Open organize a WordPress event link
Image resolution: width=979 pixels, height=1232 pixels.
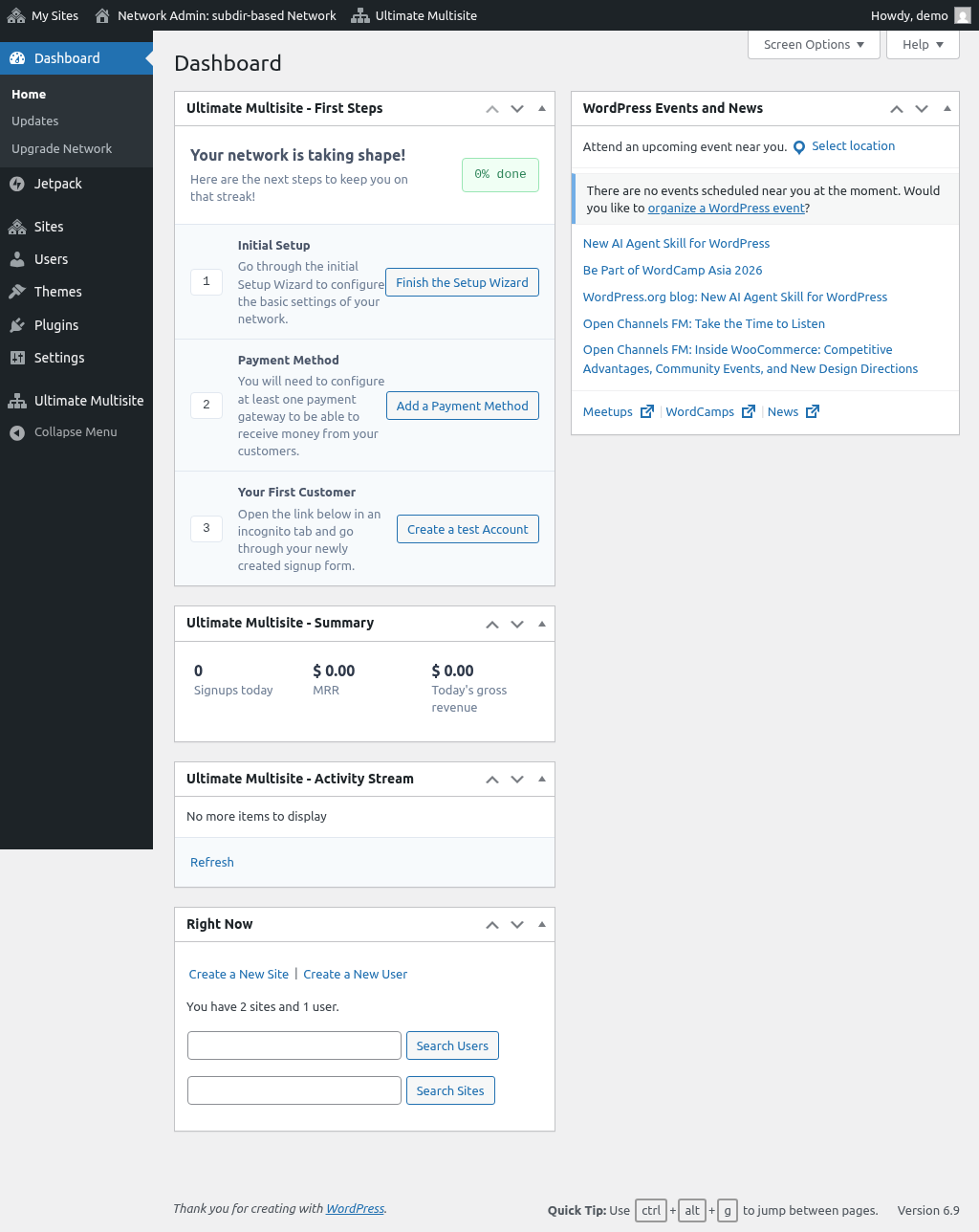pyautogui.click(x=727, y=208)
